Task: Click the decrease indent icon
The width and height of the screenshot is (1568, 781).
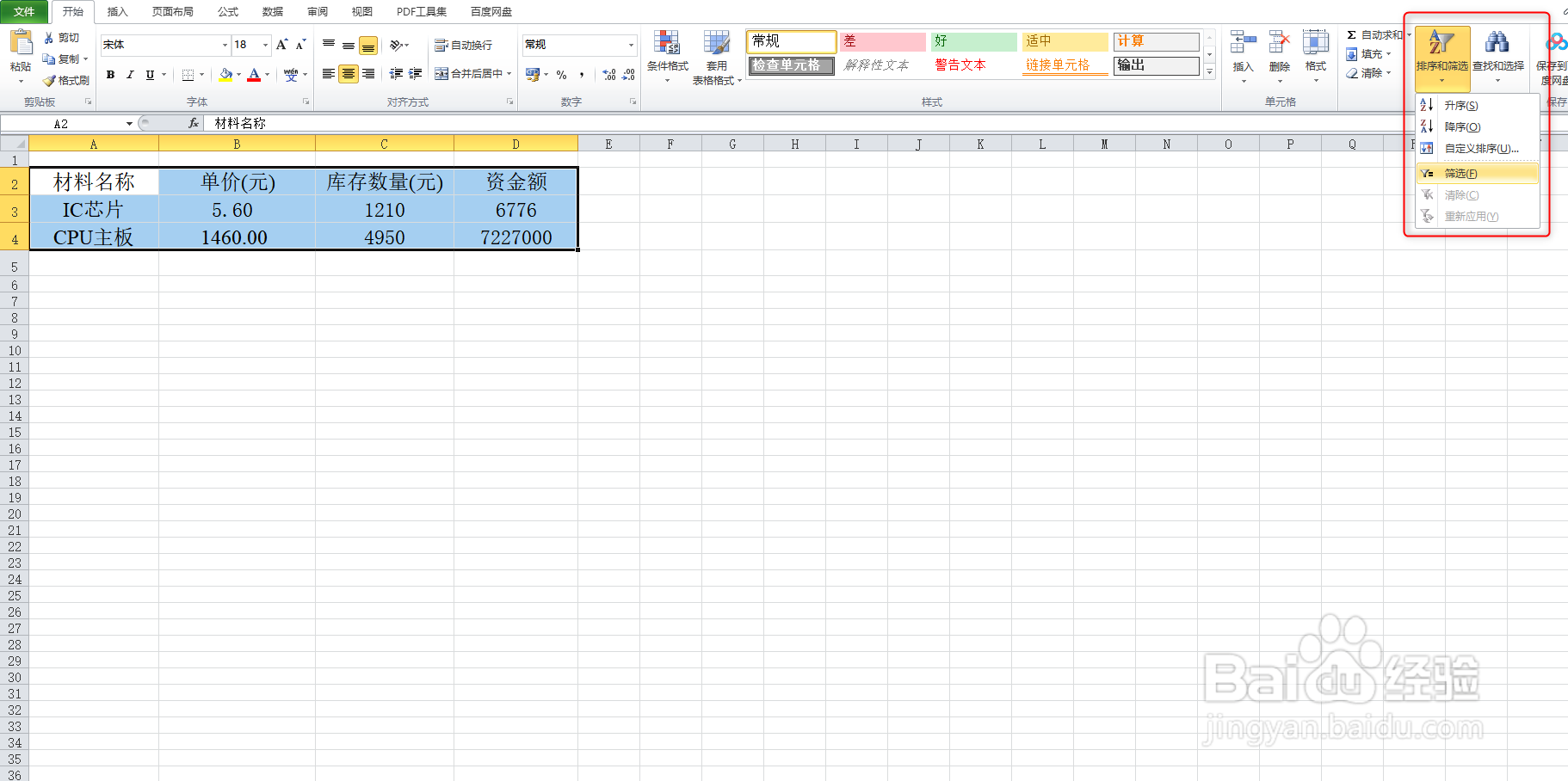Action: point(396,74)
